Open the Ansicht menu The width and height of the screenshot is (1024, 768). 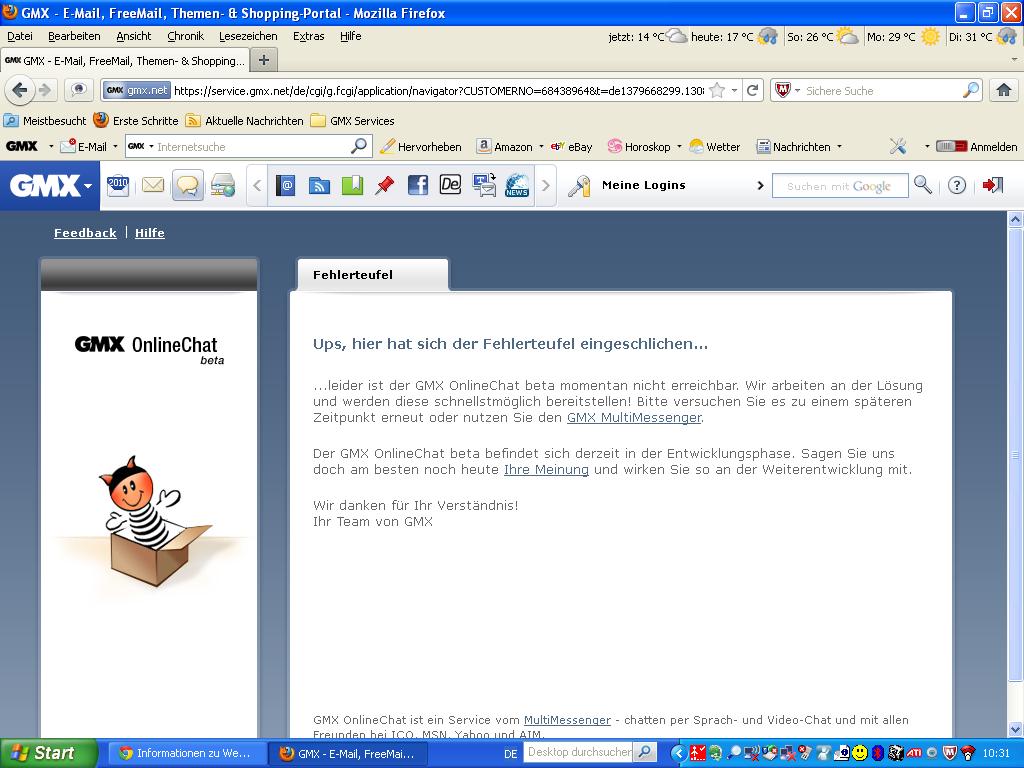[133, 37]
